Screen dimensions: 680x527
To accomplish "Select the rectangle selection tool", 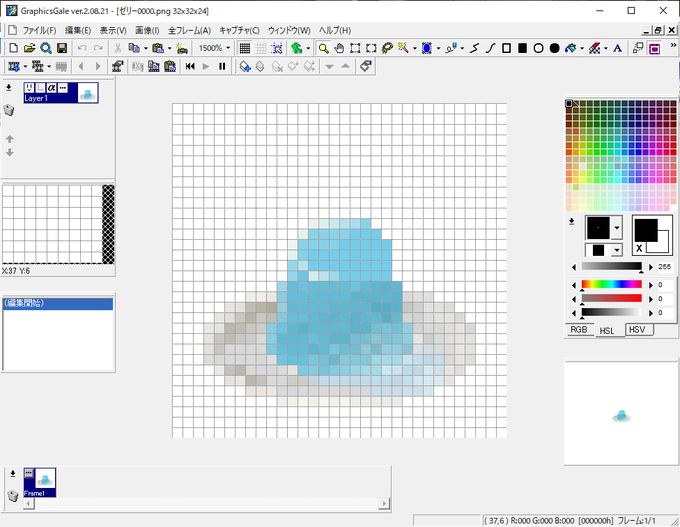I will tap(355, 48).
